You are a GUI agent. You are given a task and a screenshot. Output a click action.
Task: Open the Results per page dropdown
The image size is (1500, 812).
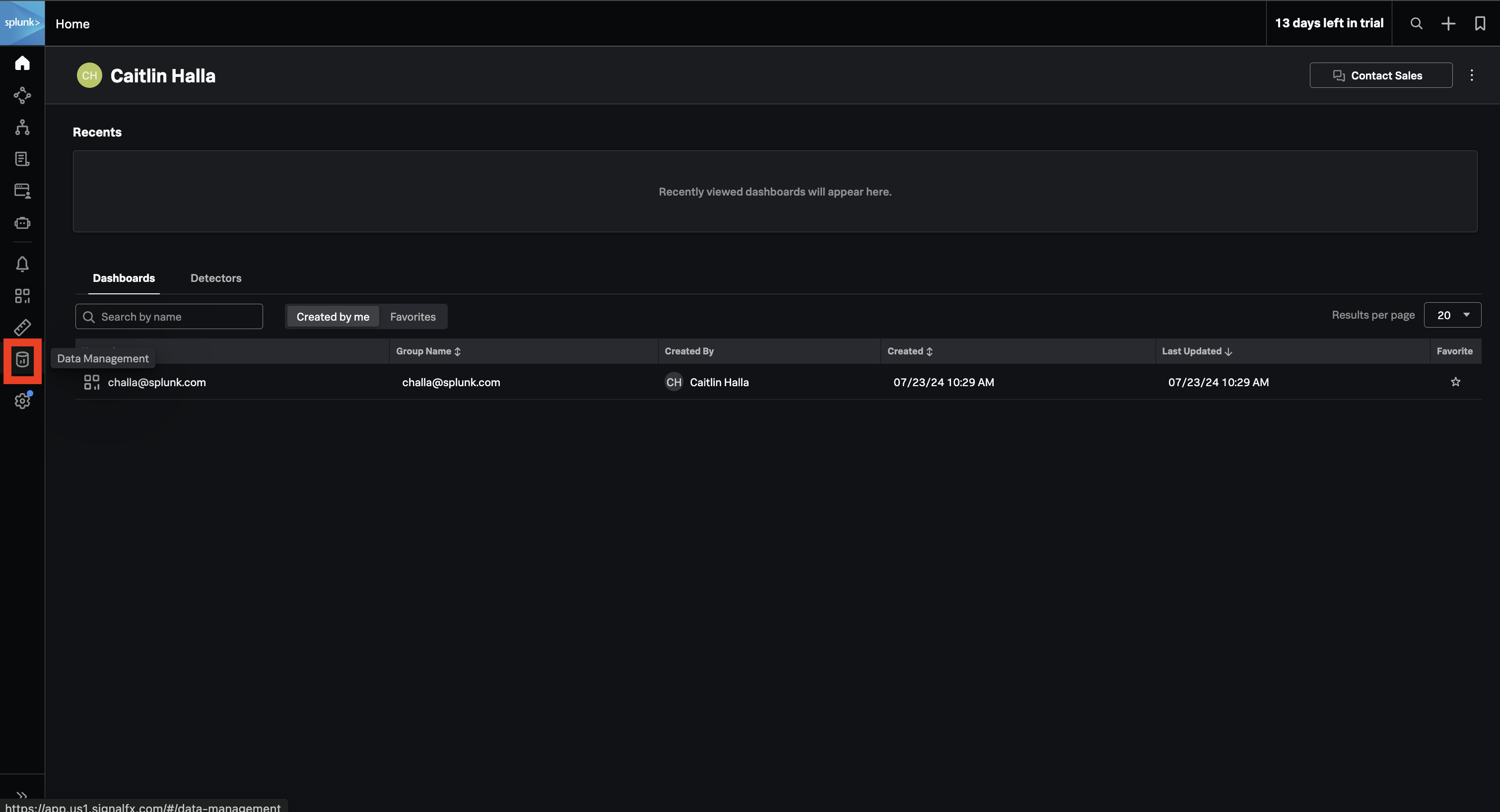coord(1452,315)
